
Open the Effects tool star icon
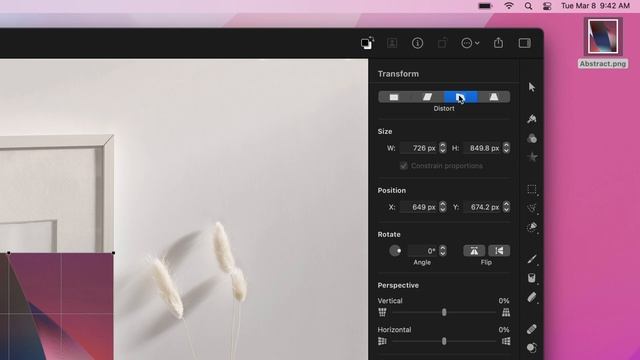point(531,157)
